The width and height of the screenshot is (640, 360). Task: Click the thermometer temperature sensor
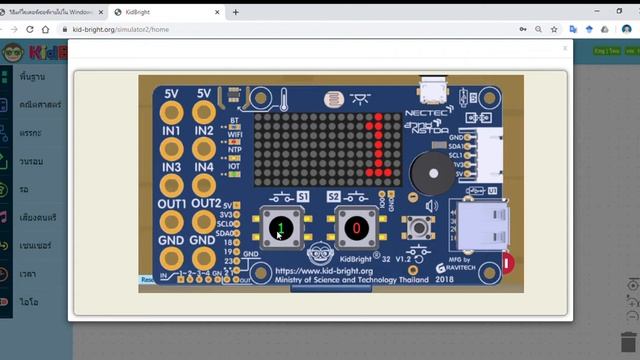coord(284,99)
